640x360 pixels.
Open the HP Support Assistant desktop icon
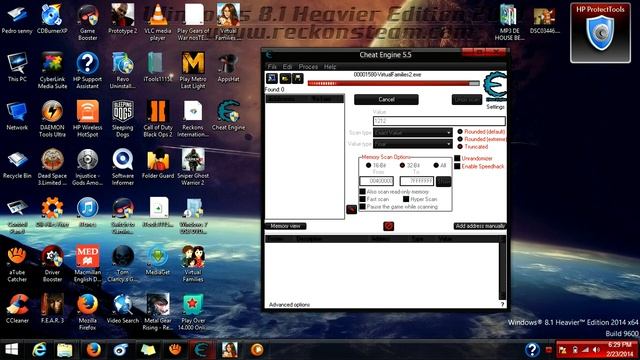pos(87,71)
